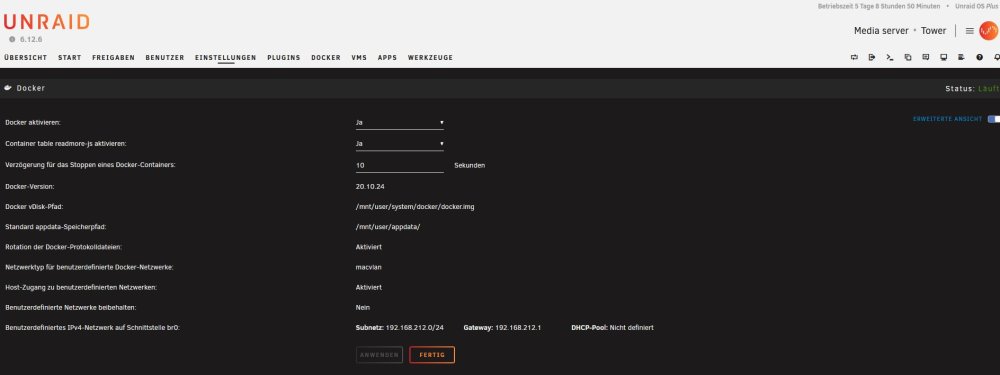Click the Docker vDisk-Pfad value /mnt/user/system/docker/docker.img
The width and height of the screenshot is (1000, 375).
coord(415,207)
